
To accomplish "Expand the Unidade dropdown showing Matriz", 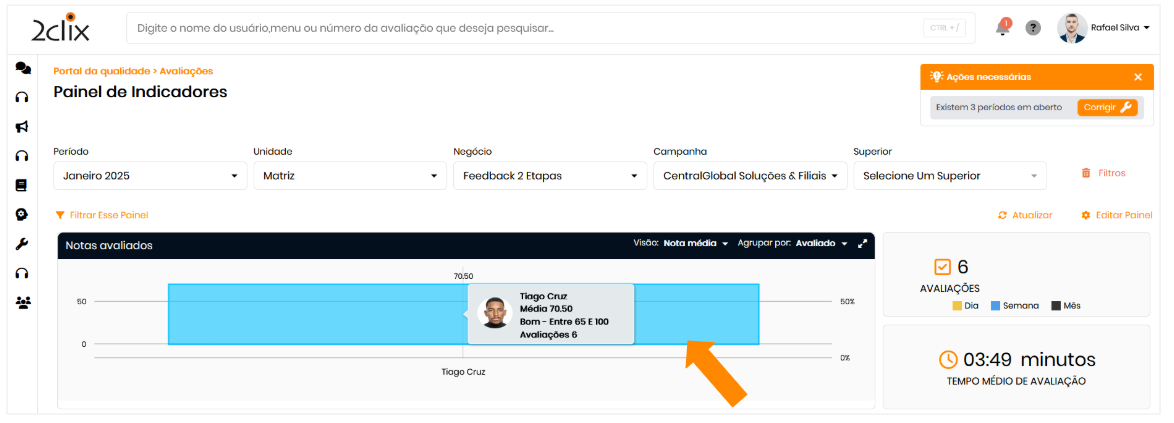I will coord(350,176).
